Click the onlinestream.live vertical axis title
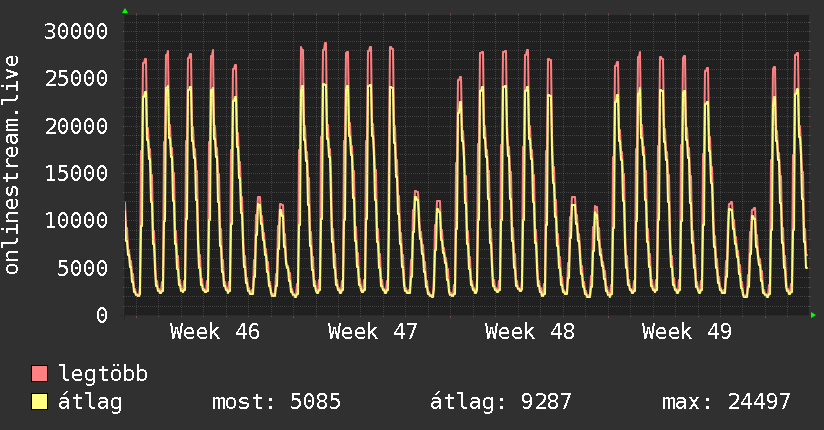The image size is (824, 430). [x=12, y=165]
